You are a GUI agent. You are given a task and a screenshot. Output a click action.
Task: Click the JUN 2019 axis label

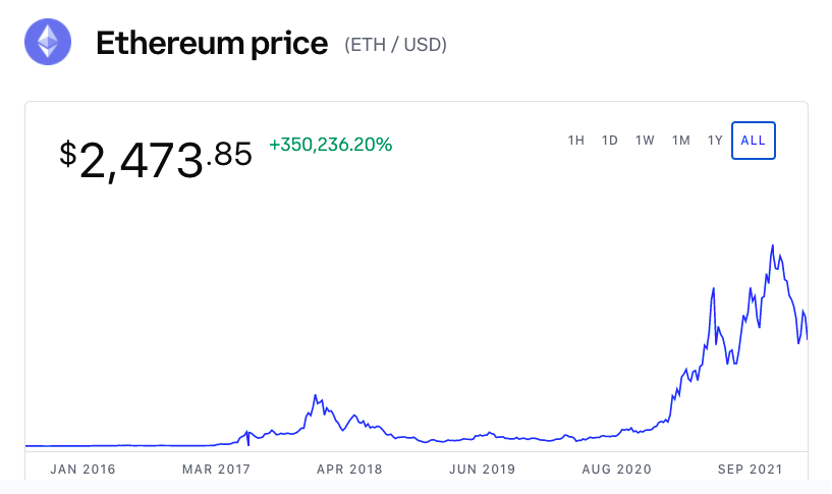(483, 469)
